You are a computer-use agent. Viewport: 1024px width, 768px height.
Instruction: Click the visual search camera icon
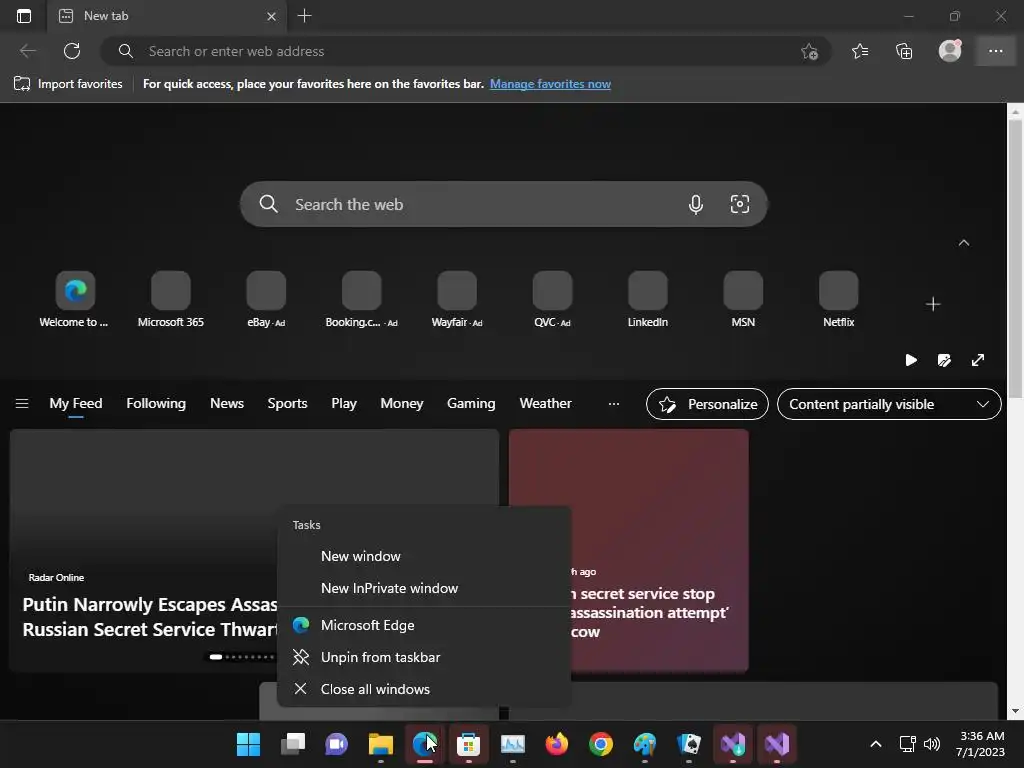(739, 204)
